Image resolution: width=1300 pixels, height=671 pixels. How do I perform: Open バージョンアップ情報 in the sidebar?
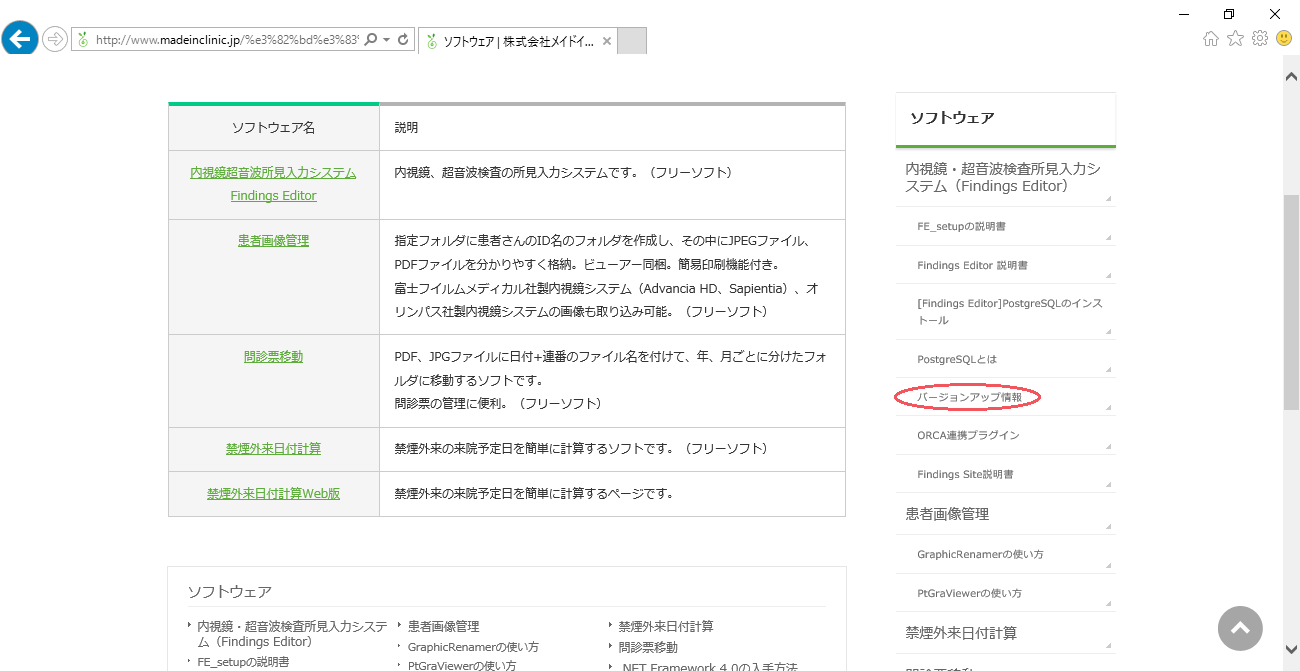[x=969, y=397]
